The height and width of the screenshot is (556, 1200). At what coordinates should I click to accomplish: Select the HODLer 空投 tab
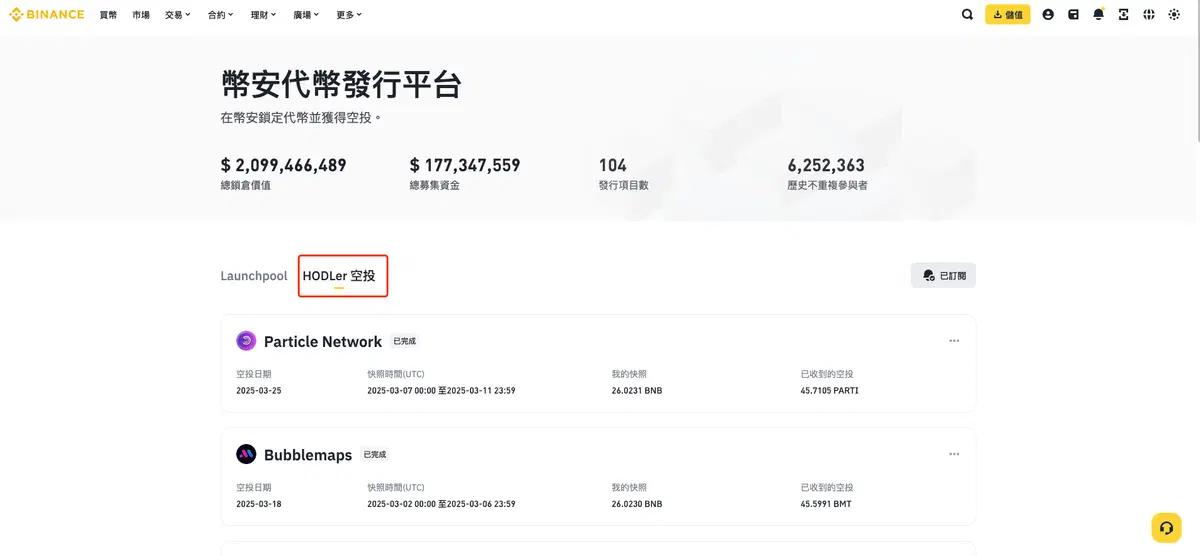339,276
